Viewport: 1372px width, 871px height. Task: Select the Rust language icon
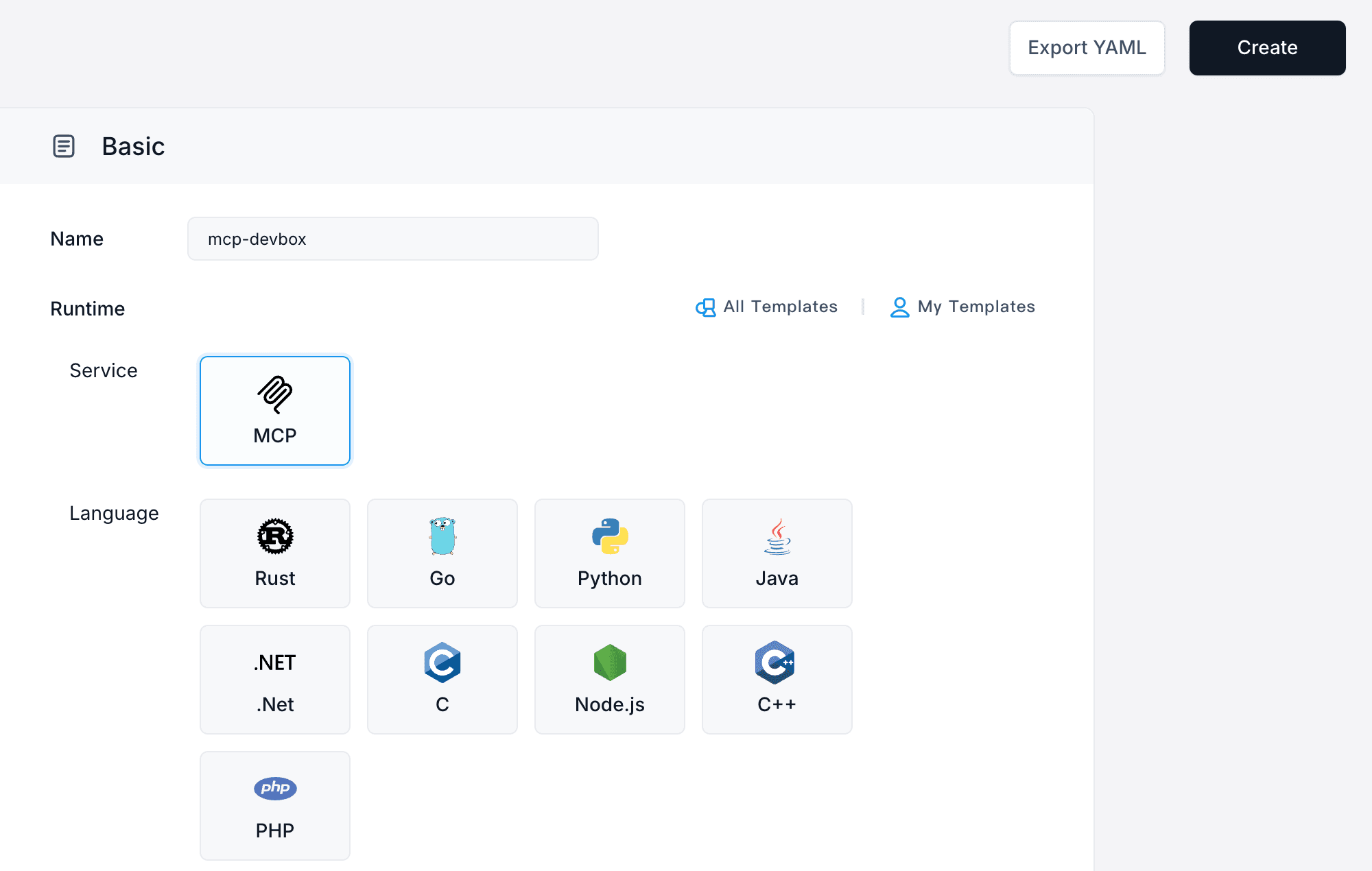pyautogui.click(x=274, y=537)
